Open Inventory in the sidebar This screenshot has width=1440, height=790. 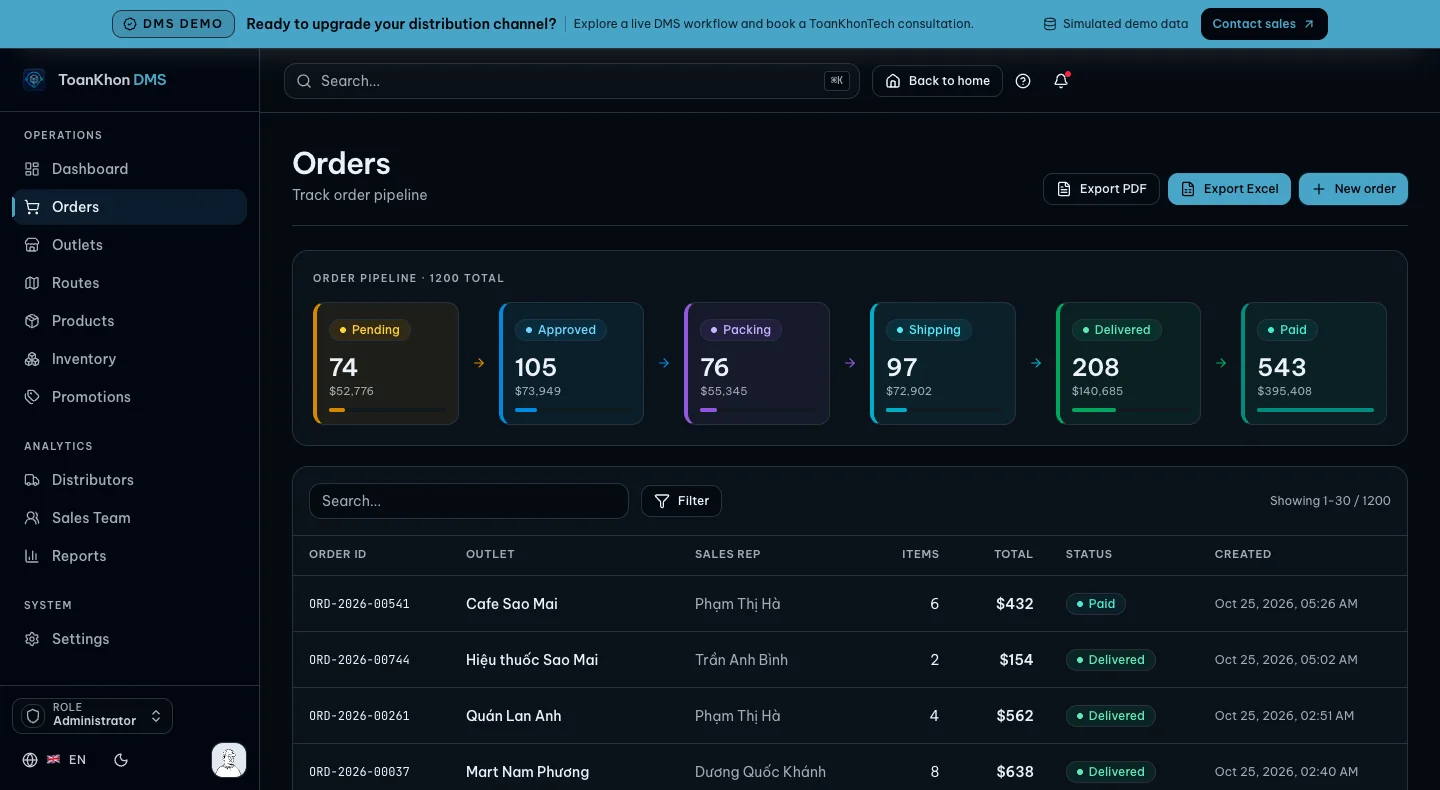129,359
